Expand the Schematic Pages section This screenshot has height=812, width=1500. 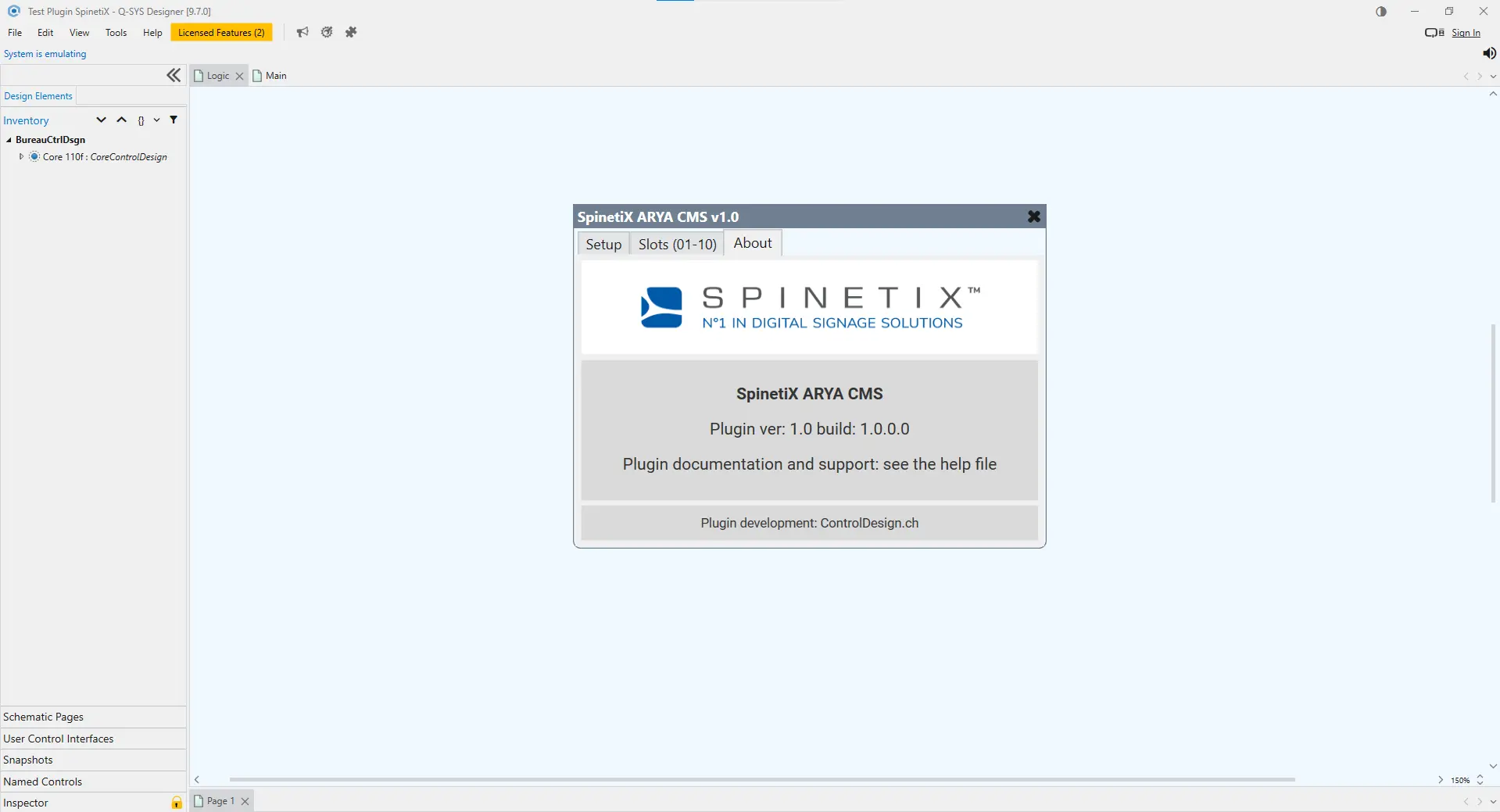click(x=94, y=717)
